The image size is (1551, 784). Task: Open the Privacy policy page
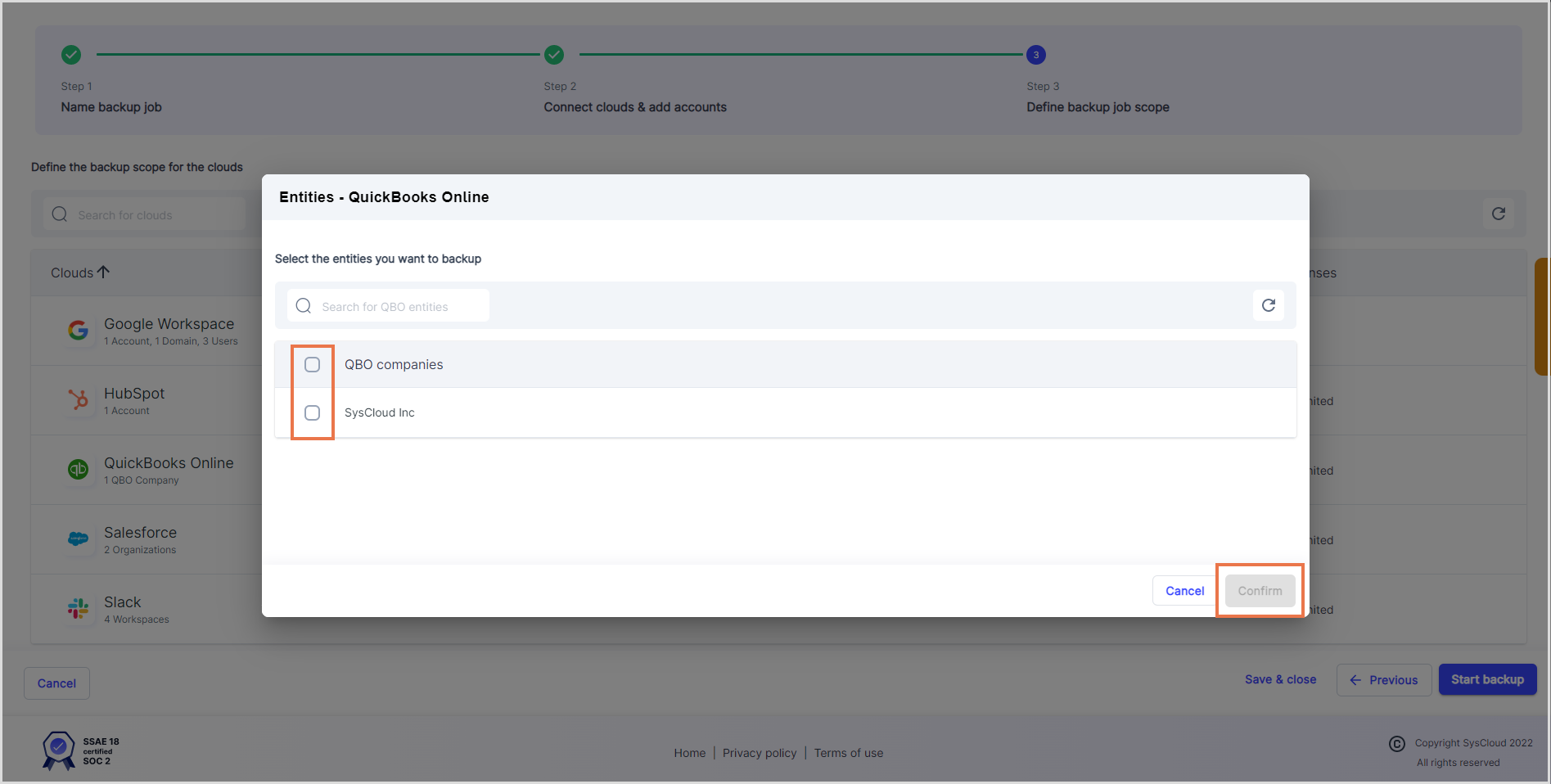pos(760,752)
